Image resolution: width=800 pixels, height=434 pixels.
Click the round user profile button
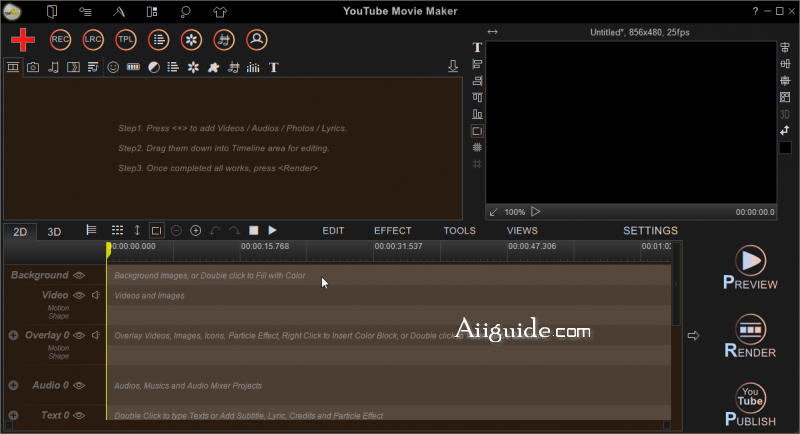257,40
